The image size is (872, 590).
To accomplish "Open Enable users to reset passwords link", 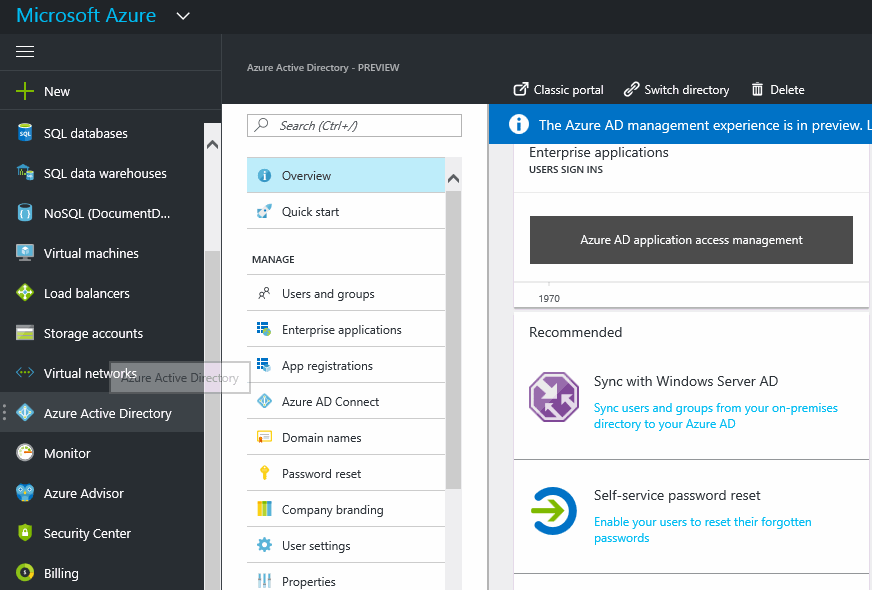I will [x=702, y=530].
